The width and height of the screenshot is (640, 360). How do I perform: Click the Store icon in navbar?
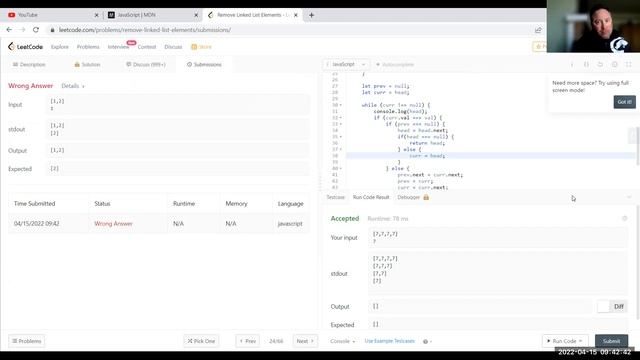click(x=194, y=47)
